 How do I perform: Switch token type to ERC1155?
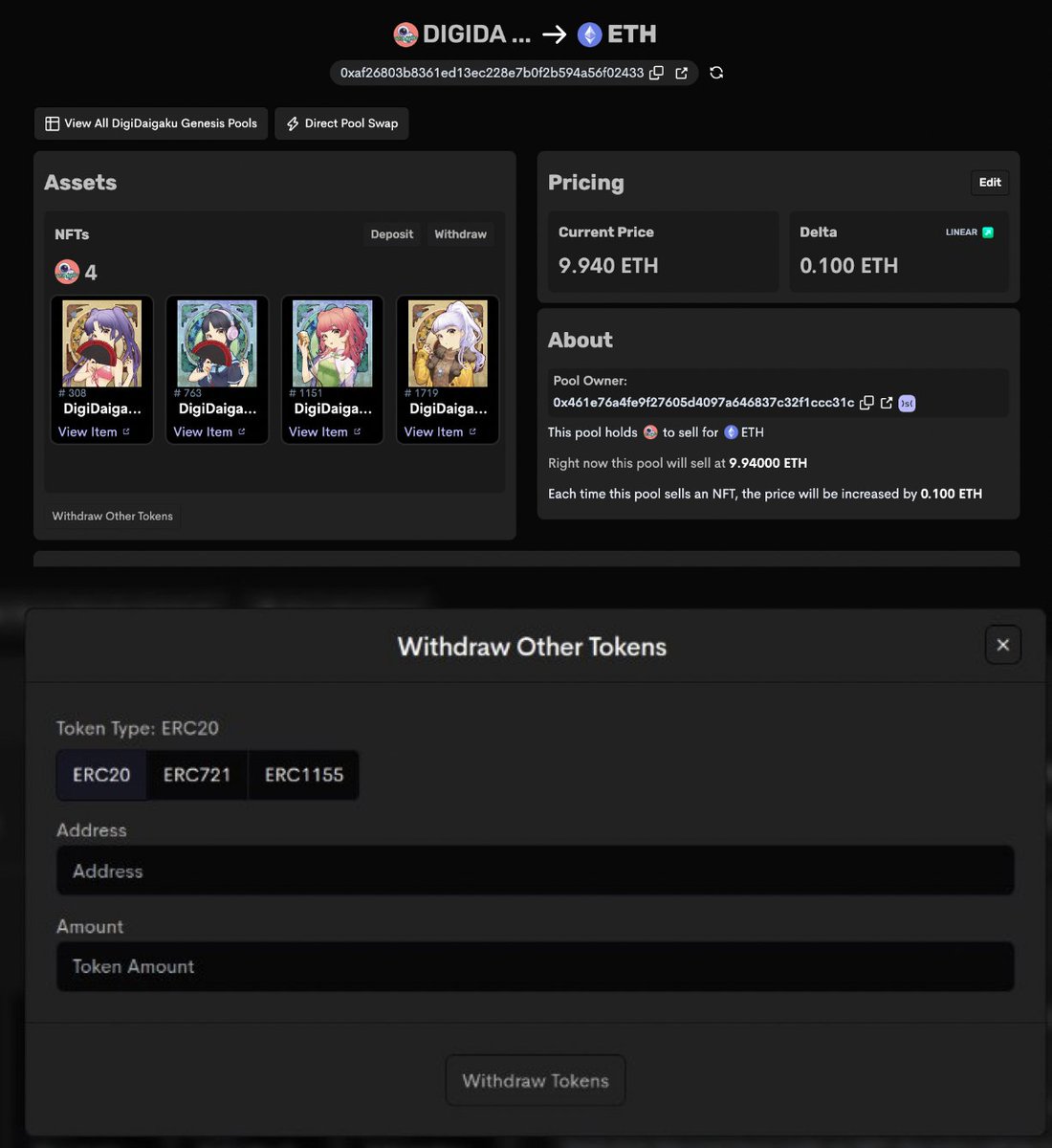[304, 775]
